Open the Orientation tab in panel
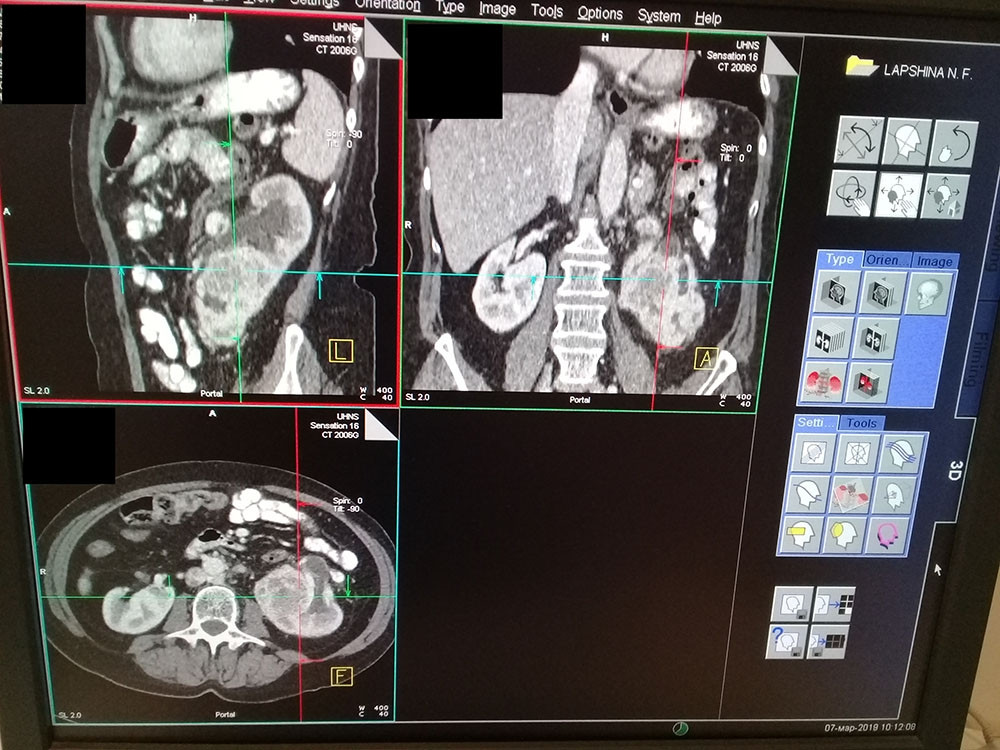This screenshot has height=750, width=1000. [x=886, y=260]
